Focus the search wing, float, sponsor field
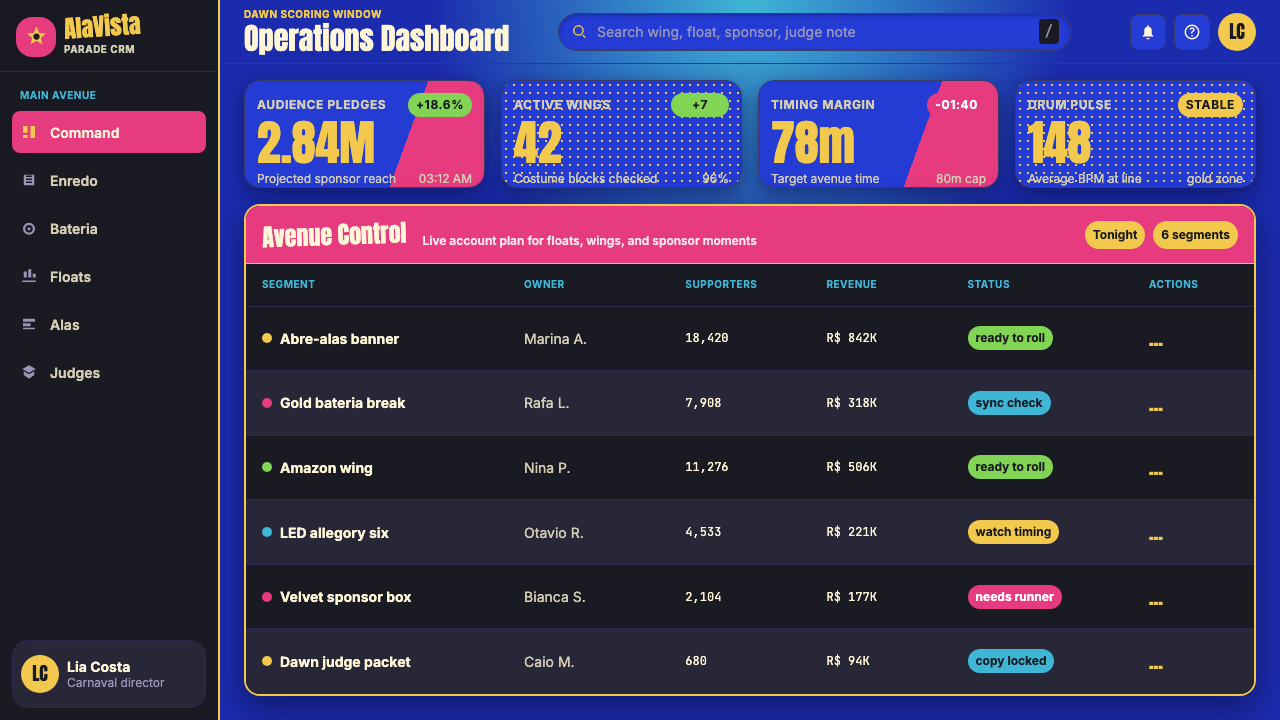 814,32
